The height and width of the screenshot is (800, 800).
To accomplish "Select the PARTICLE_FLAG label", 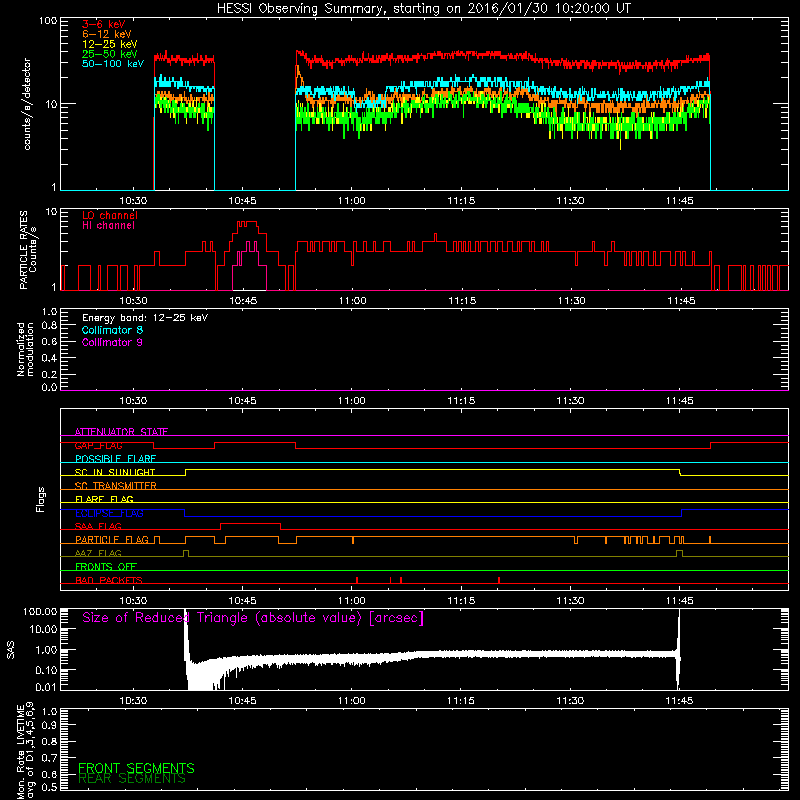I will pos(112,539).
